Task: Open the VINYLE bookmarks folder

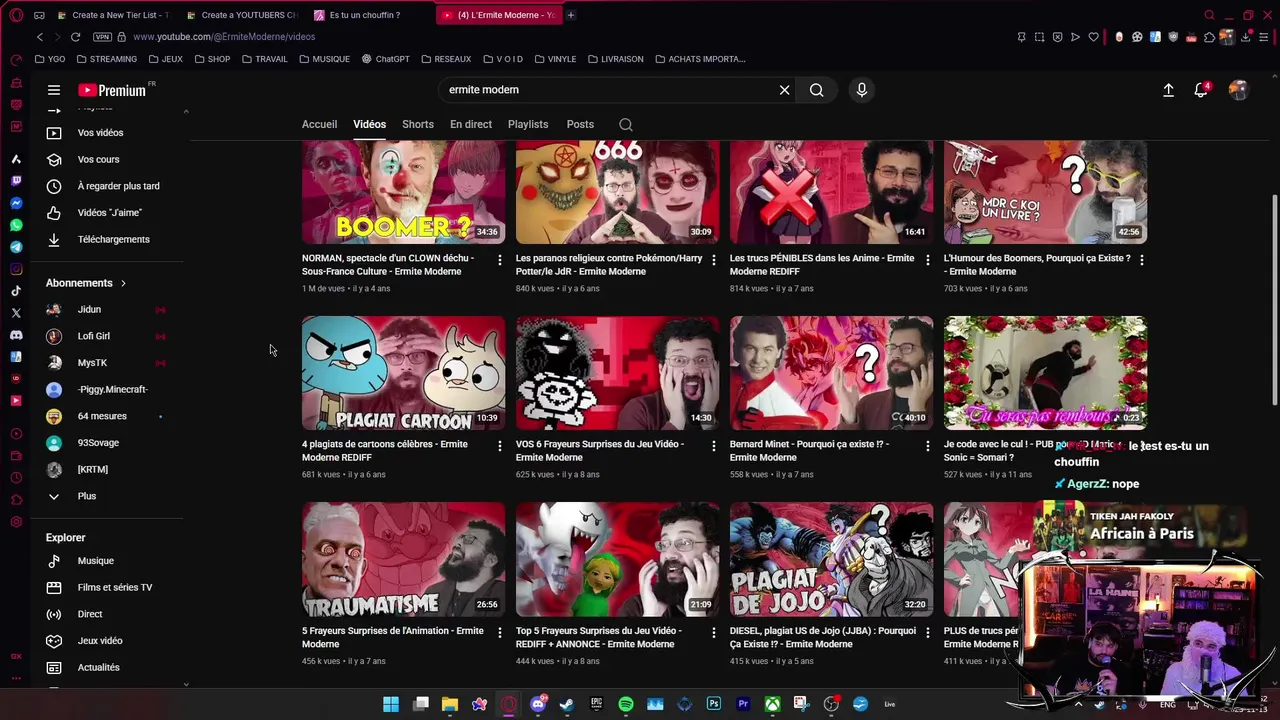Action: 555,59
